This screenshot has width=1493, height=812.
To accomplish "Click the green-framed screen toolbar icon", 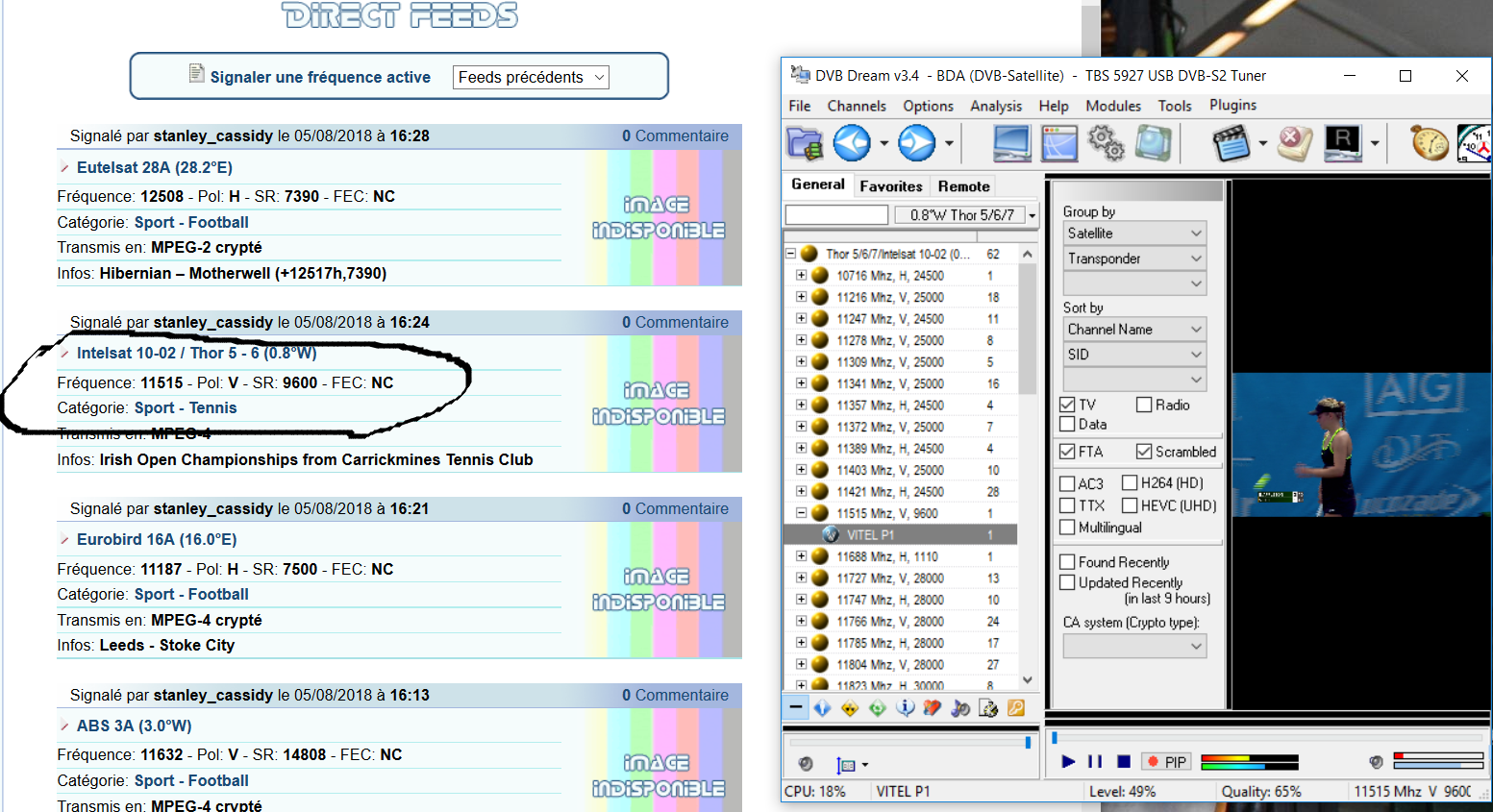I will pyautogui.click(x=1153, y=143).
